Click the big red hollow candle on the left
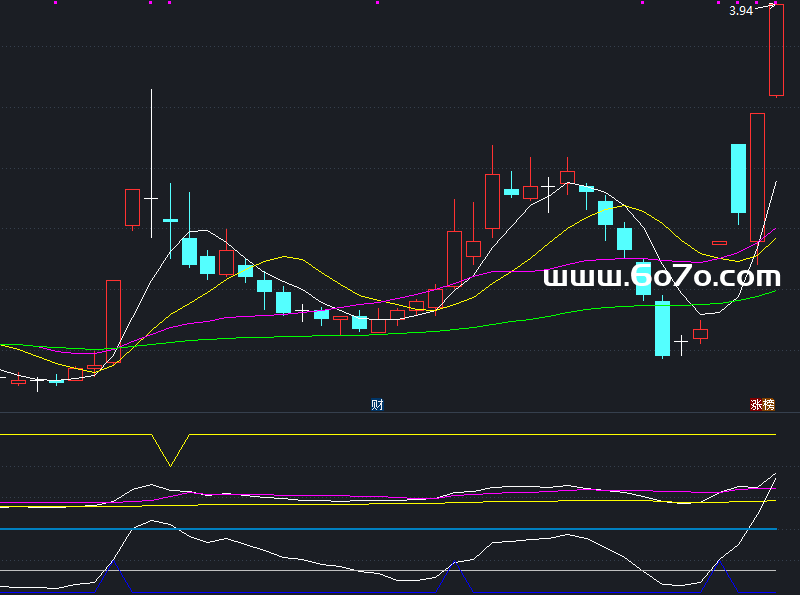 (x=113, y=320)
